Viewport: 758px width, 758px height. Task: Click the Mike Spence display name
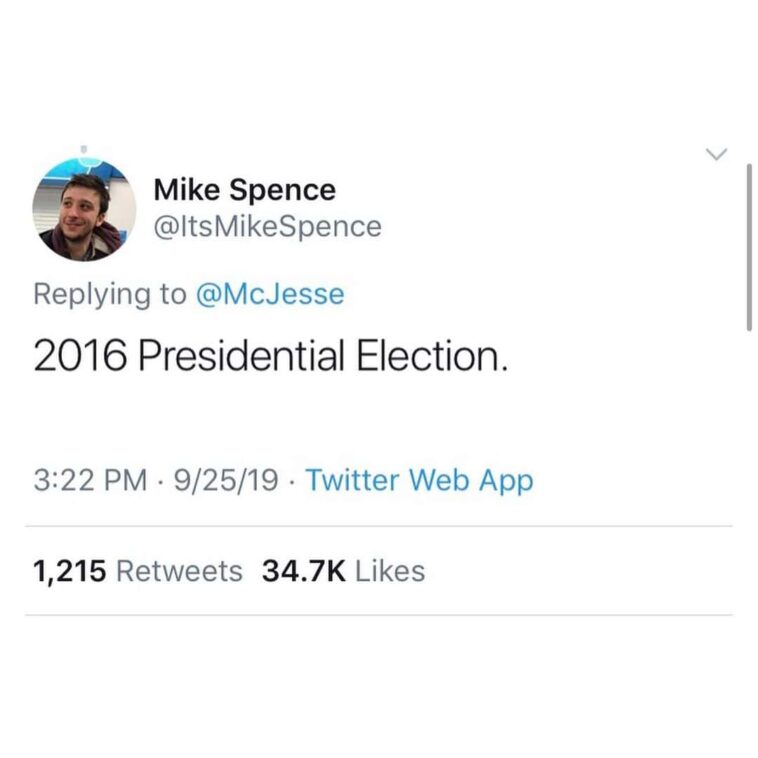(245, 190)
